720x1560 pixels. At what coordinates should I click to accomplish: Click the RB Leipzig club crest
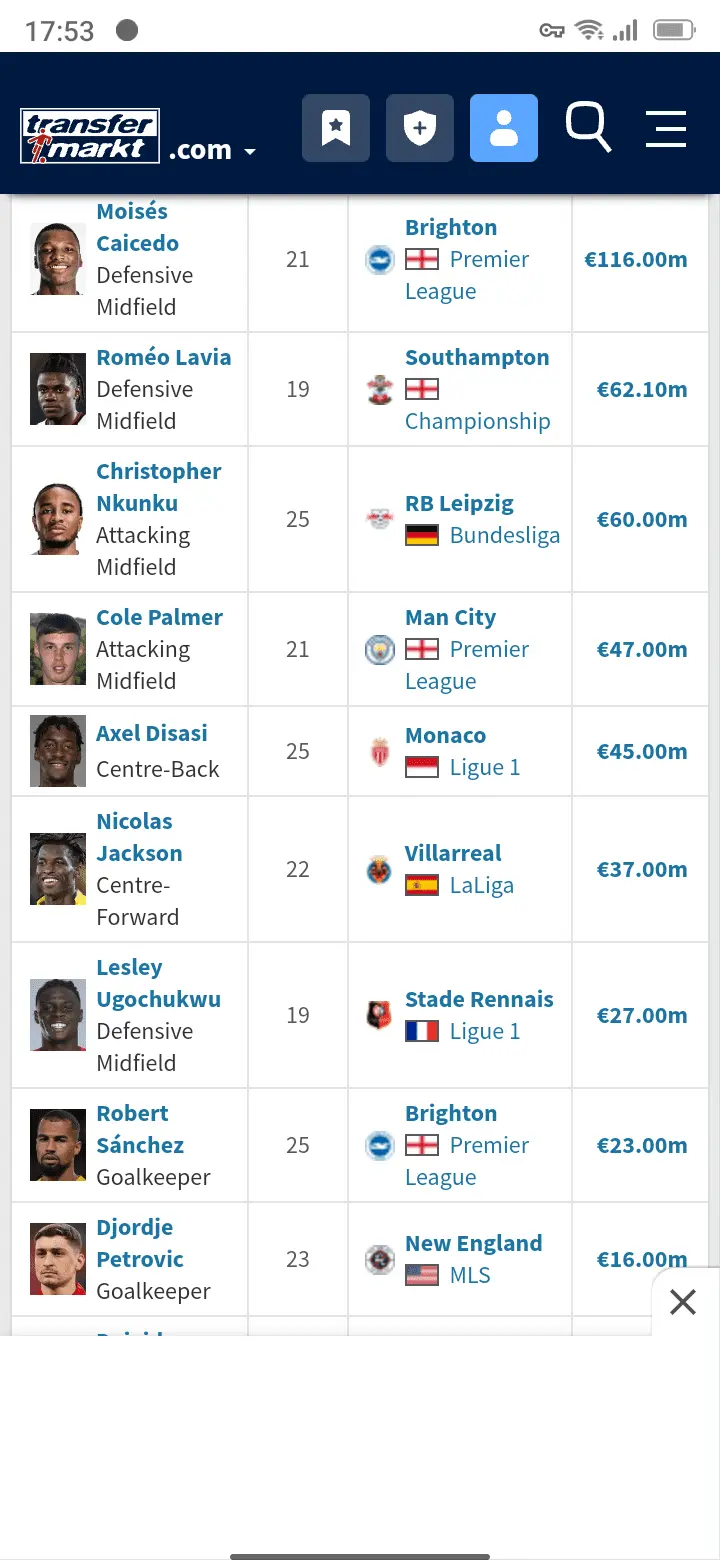(380, 519)
